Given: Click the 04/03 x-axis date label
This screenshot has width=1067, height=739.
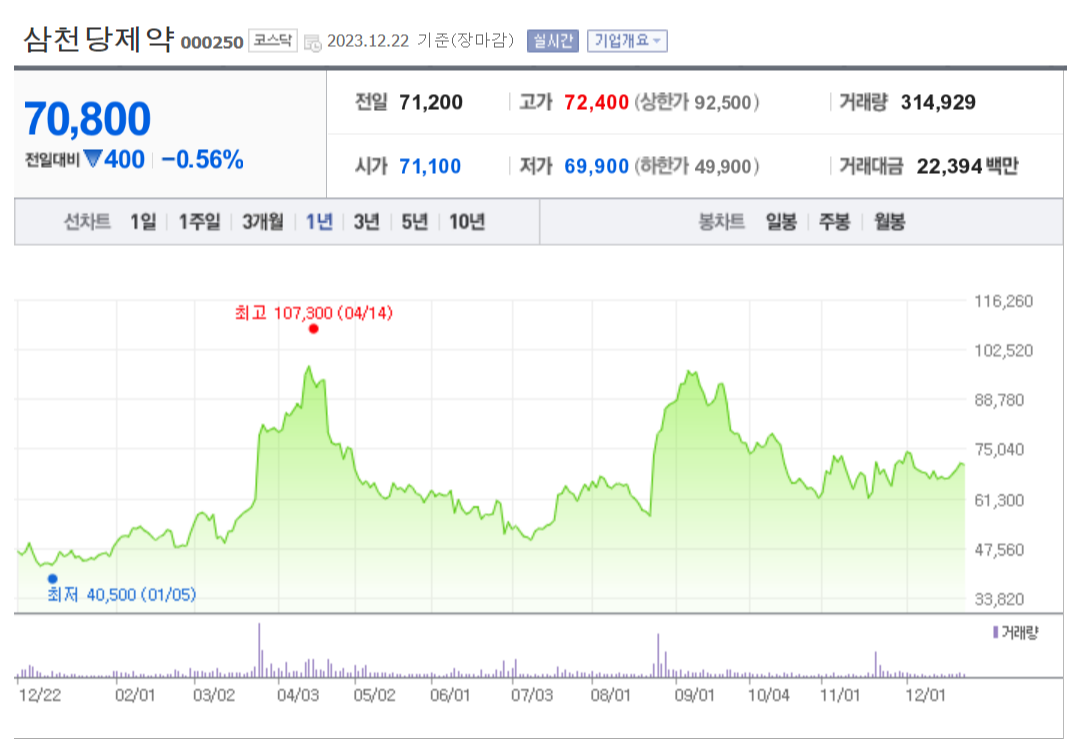Looking at the screenshot, I should pos(298,695).
